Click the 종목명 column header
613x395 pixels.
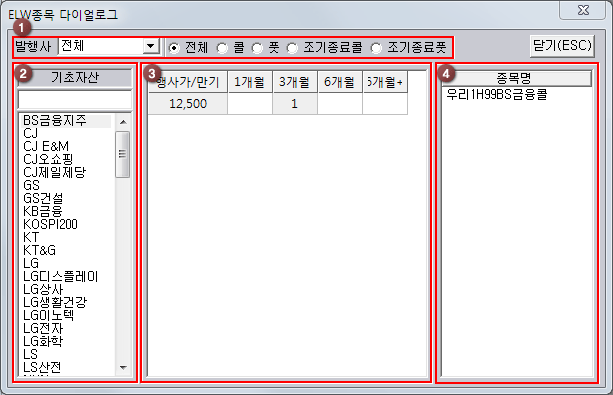pos(513,78)
